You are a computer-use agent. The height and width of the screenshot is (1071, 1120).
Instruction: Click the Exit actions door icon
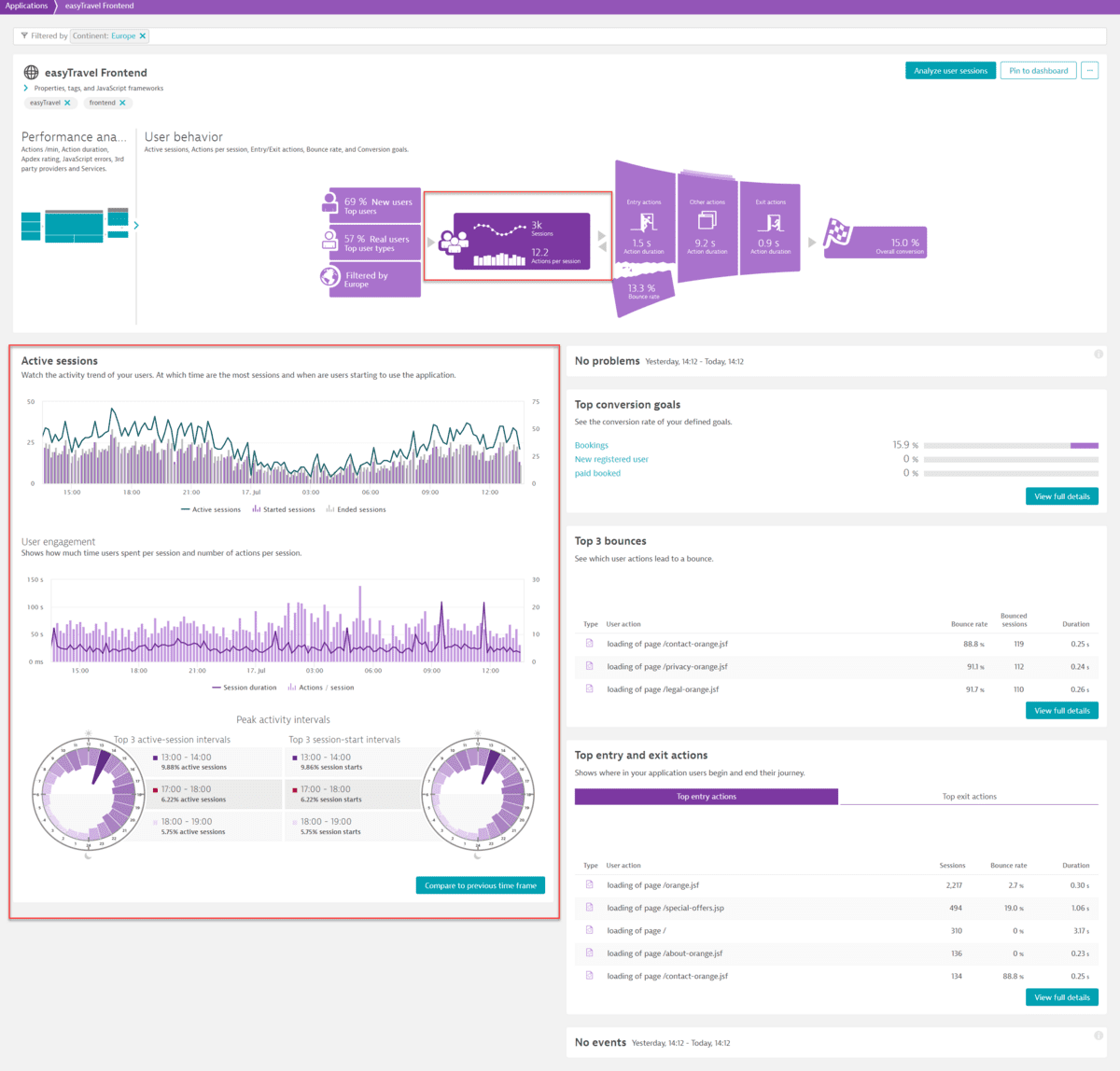(770, 221)
